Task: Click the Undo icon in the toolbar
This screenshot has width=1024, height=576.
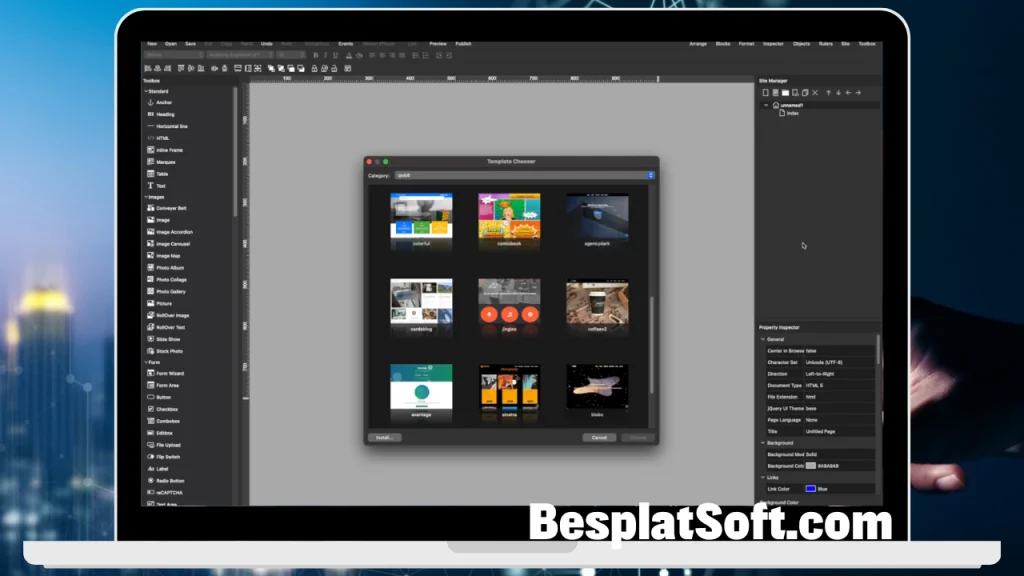Action: 265,44
